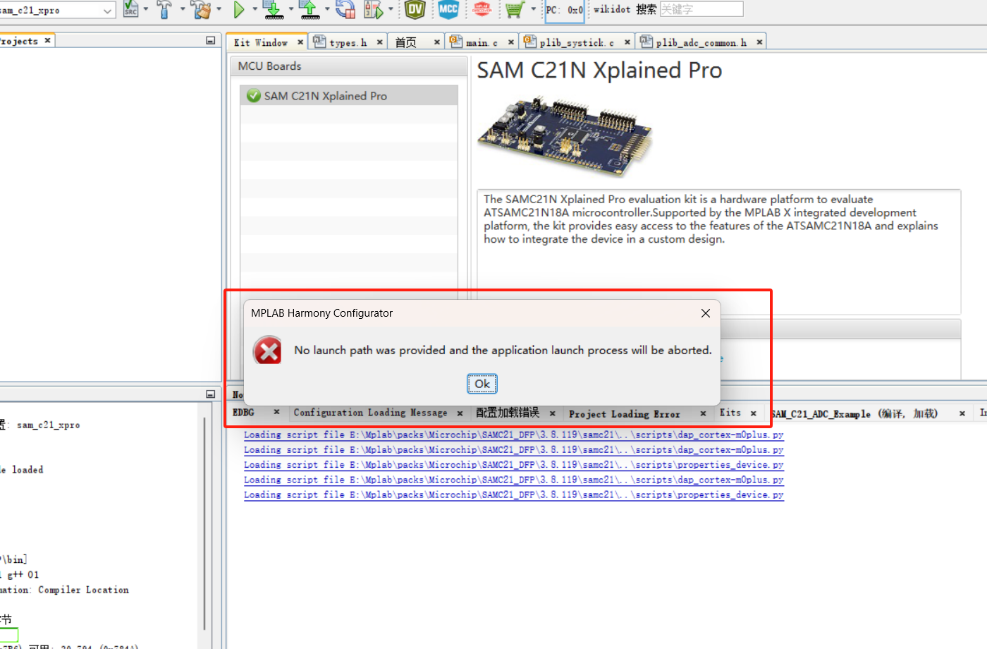The height and width of the screenshot is (649, 987).
Task: Close the Project Loading Error tab
Action: 703,413
